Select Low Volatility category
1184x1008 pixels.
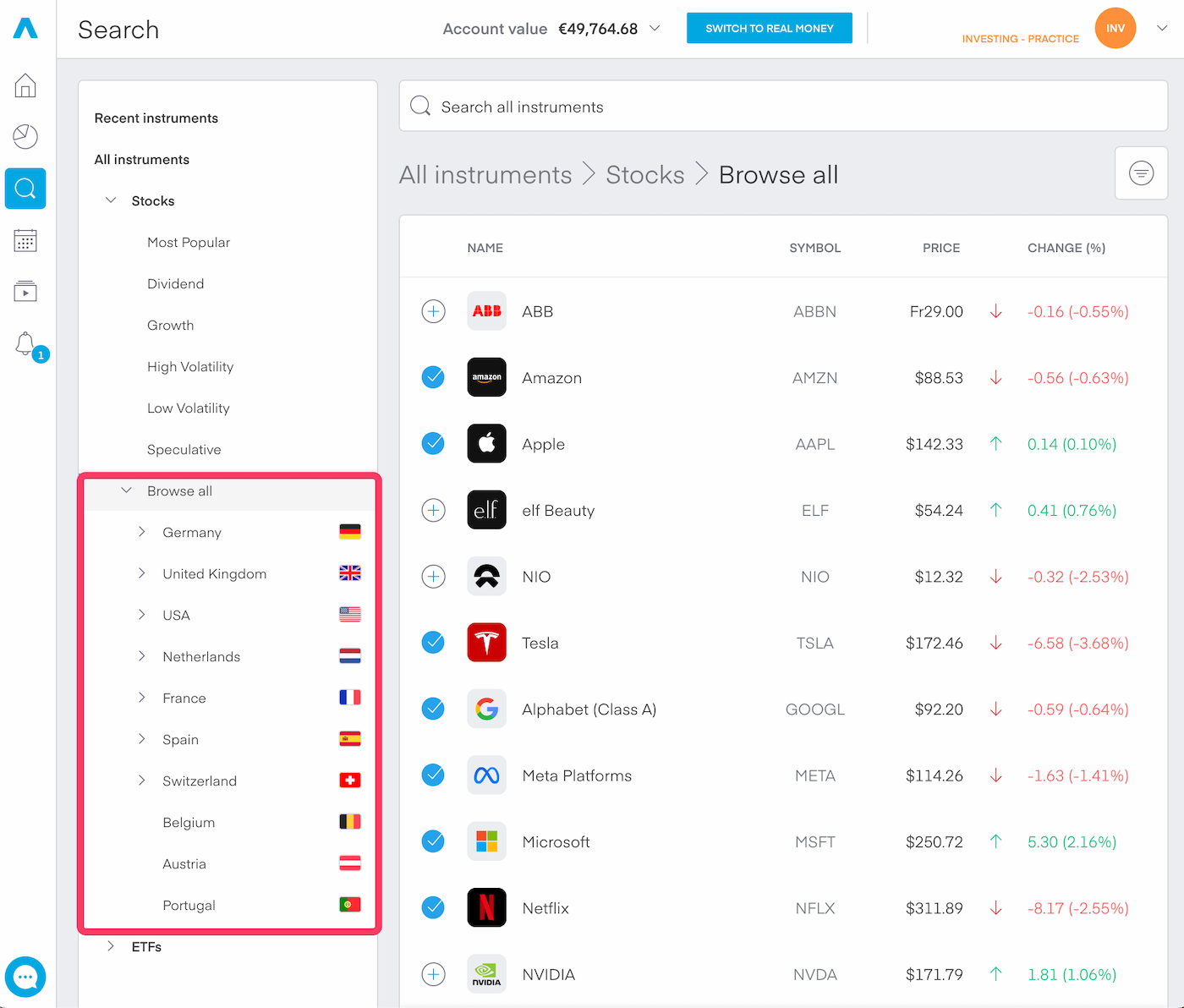(189, 408)
